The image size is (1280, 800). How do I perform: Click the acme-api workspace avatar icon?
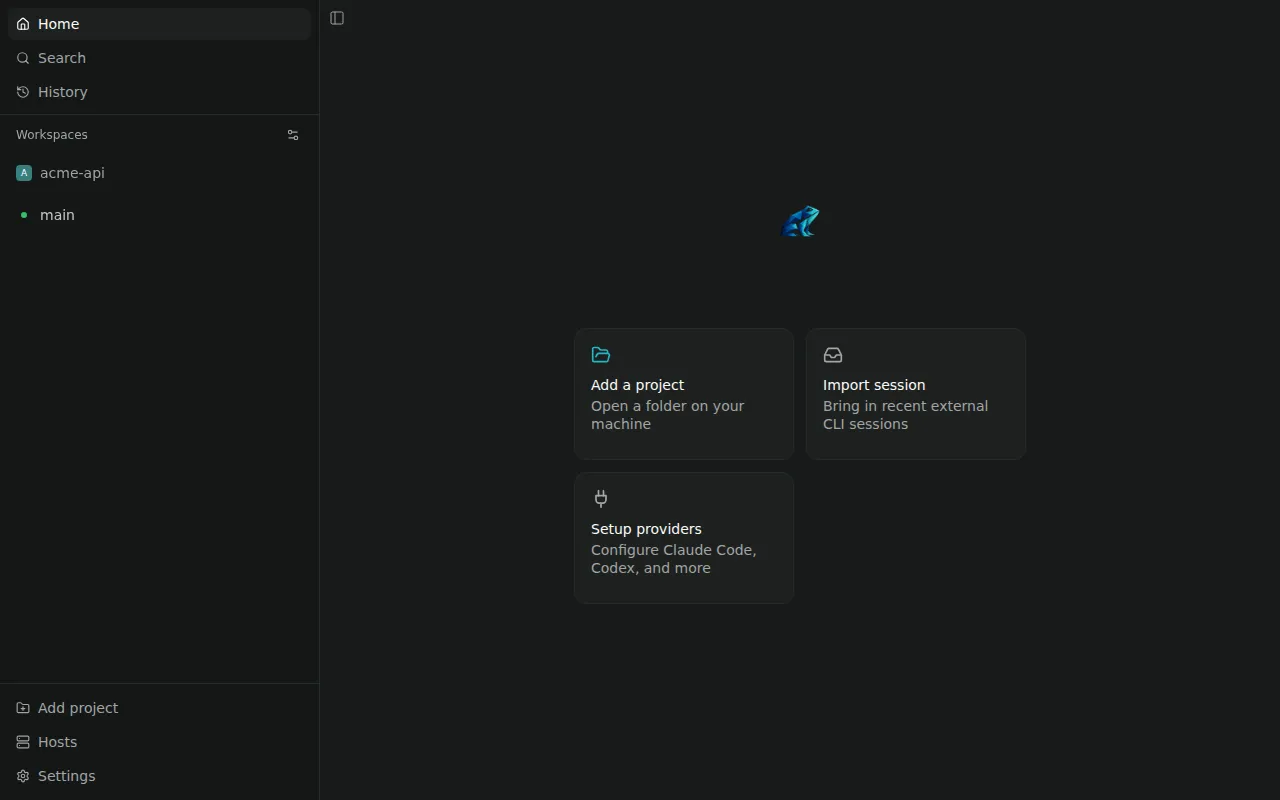[x=24, y=173]
